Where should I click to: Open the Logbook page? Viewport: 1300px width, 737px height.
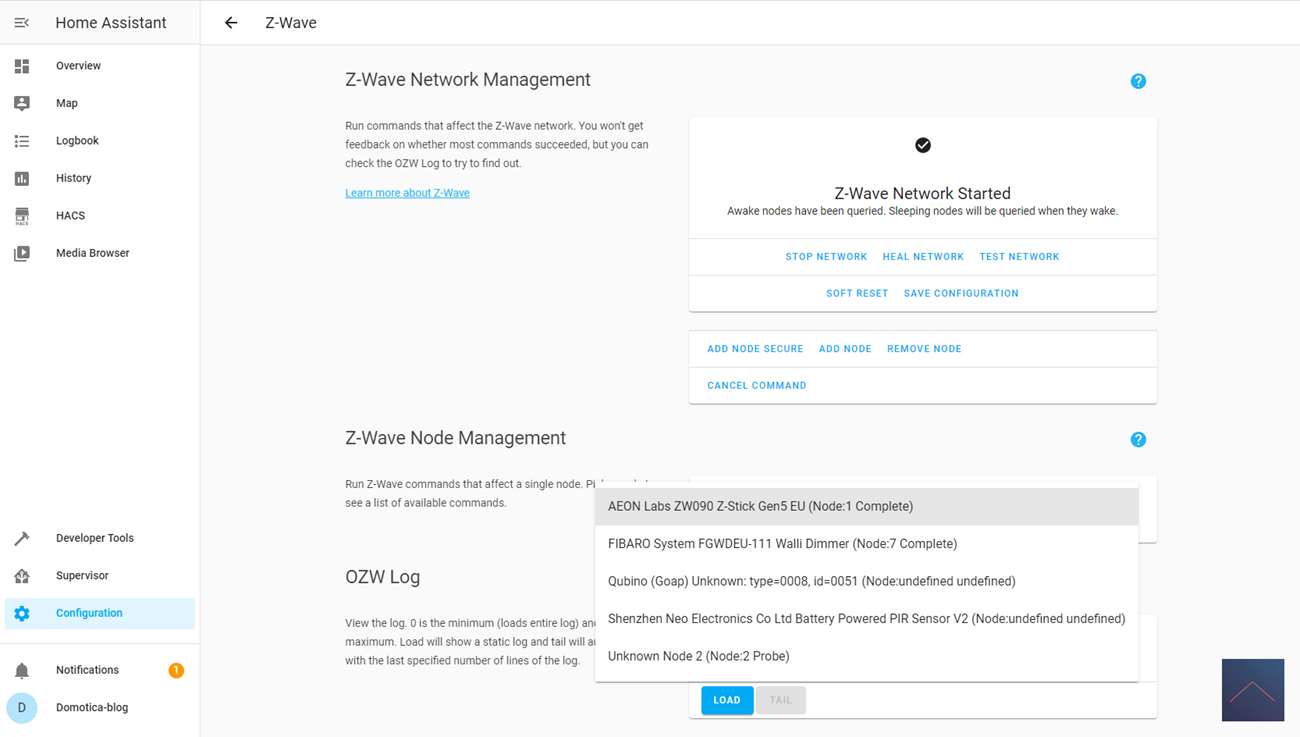click(77, 141)
